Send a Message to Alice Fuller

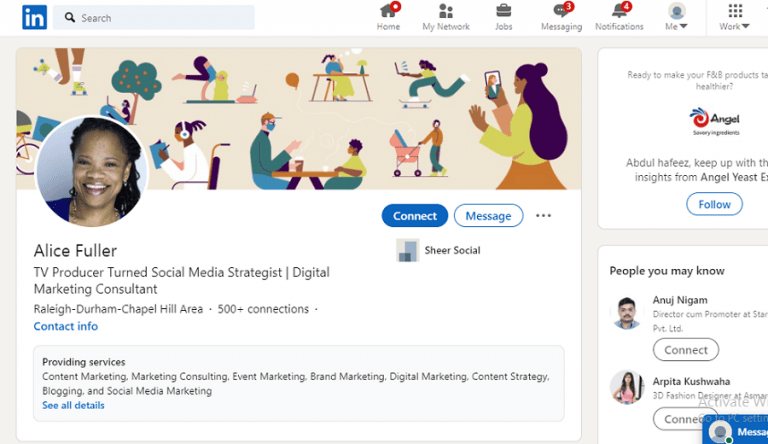[488, 215]
